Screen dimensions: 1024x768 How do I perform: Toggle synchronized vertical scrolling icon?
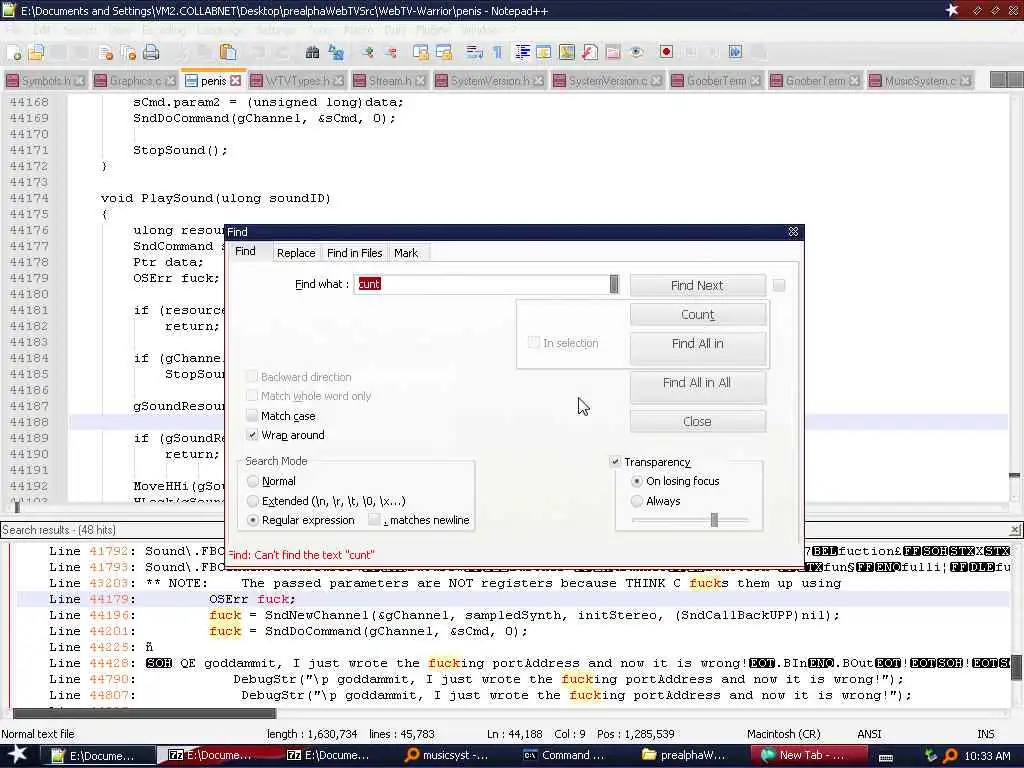(421, 53)
